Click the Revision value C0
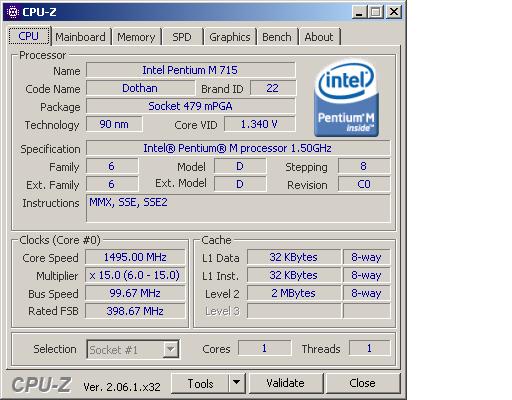The width and height of the screenshot is (512, 400). click(x=364, y=184)
